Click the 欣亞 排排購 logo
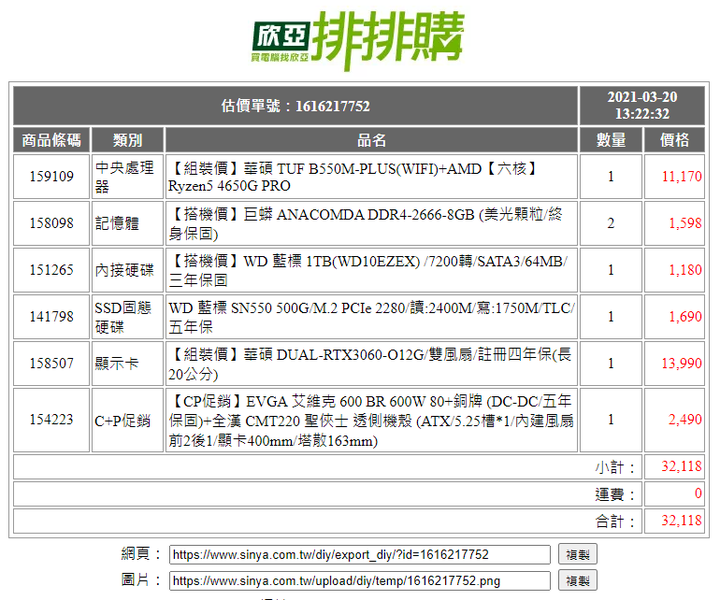Viewport: 720px width, 600px height. point(358,40)
